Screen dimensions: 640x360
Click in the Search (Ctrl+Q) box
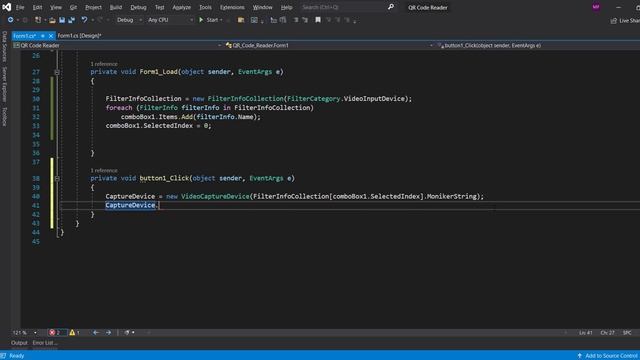click(x=342, y=7)
